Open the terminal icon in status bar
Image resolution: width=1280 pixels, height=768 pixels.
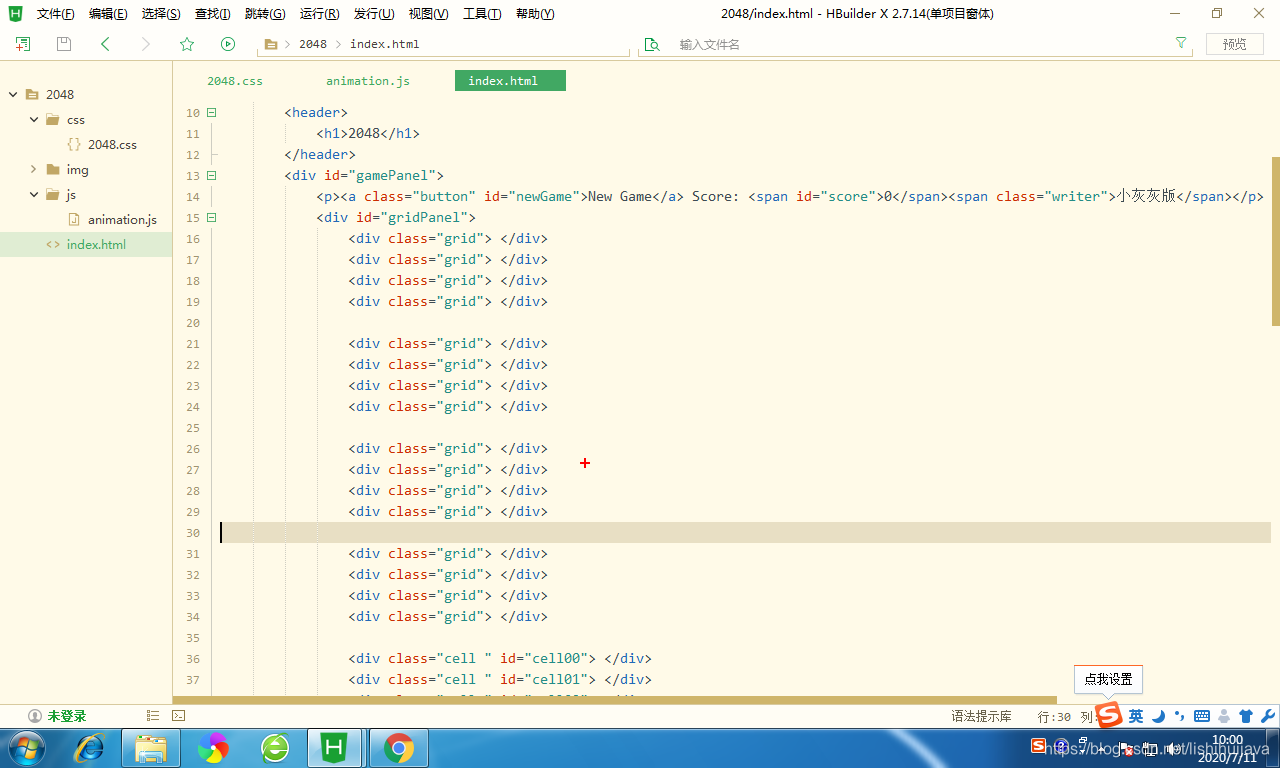pos(178,716)
